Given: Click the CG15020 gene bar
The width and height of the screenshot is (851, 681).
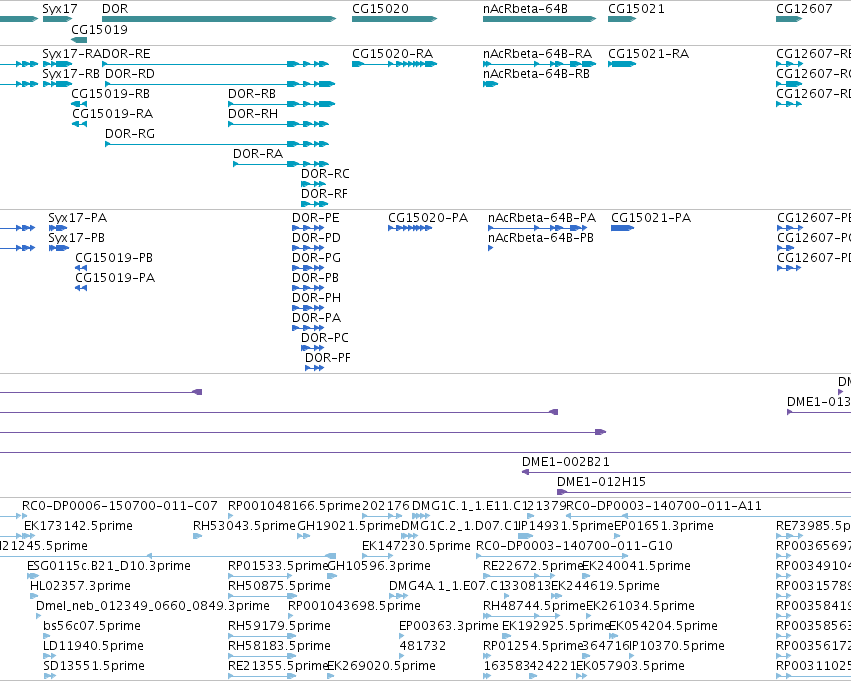Looking at the screenshot, I should click(395, 19).
